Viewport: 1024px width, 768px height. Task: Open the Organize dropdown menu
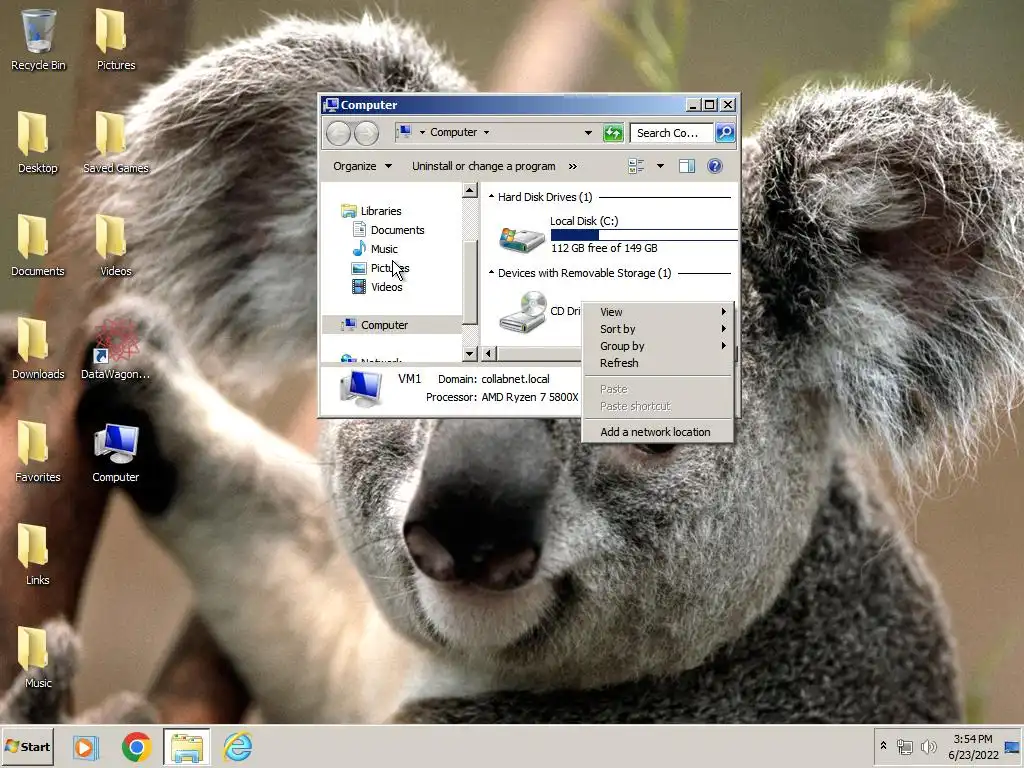[x=362, y=167]
